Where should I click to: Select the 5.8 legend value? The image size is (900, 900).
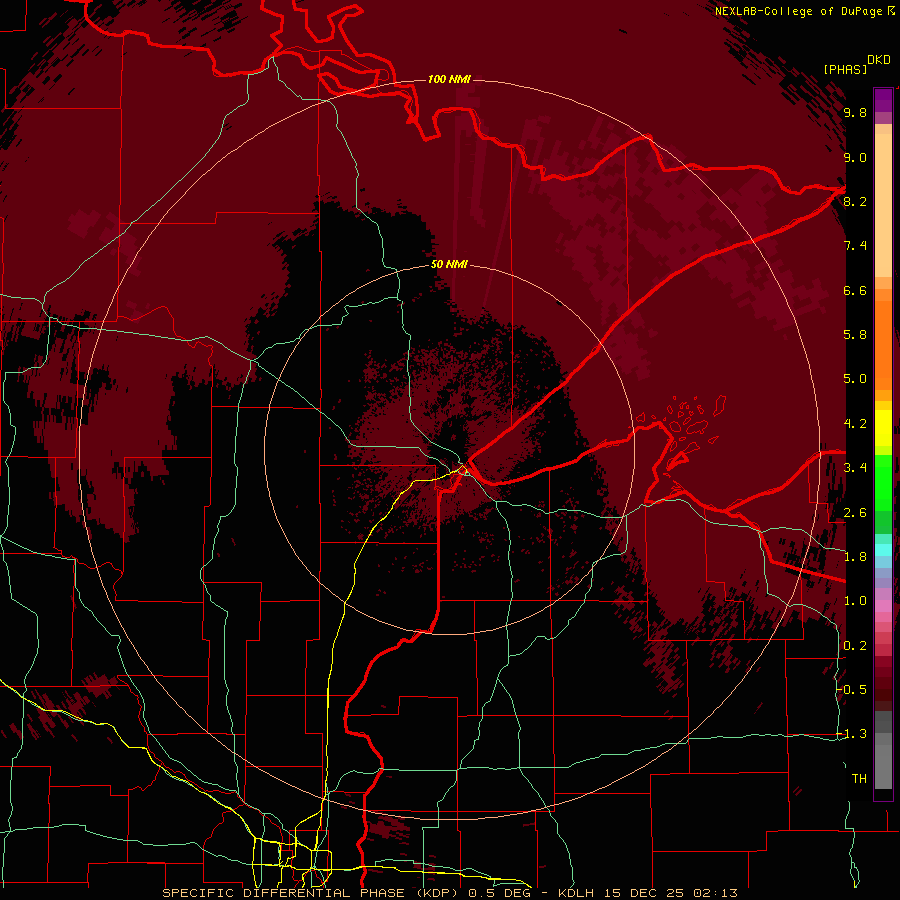click(855, 335)
